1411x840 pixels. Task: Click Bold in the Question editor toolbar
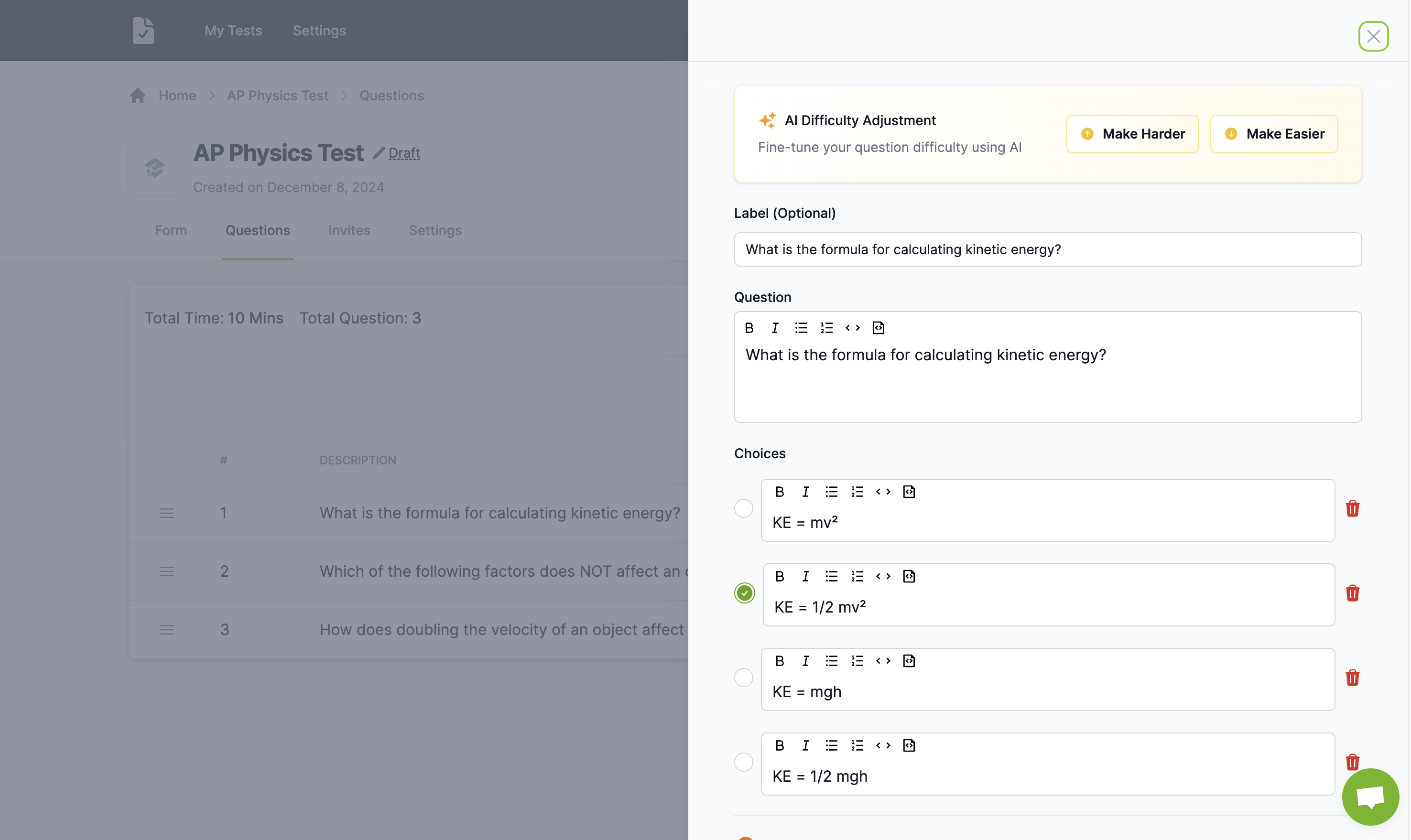(749, 328)
